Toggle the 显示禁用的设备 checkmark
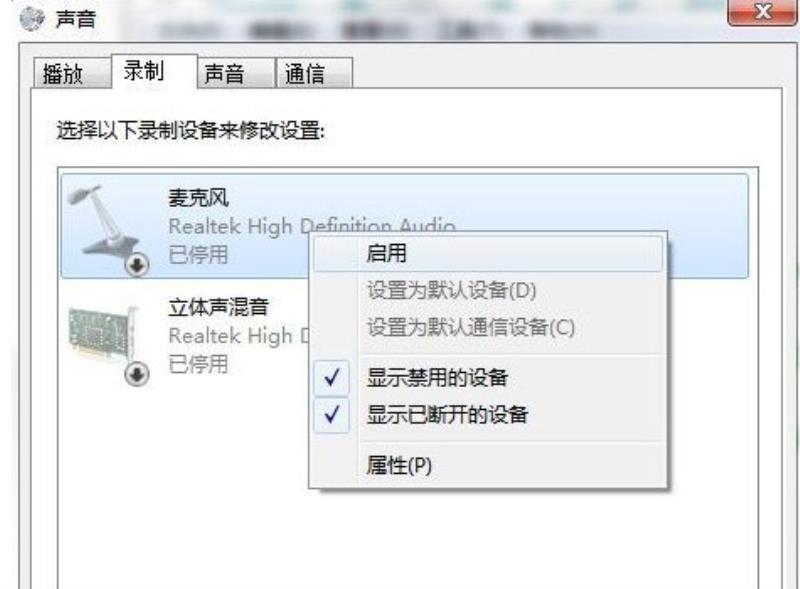Image resolution: width=800 pixels, height=589 pixels. pos(332,378)
